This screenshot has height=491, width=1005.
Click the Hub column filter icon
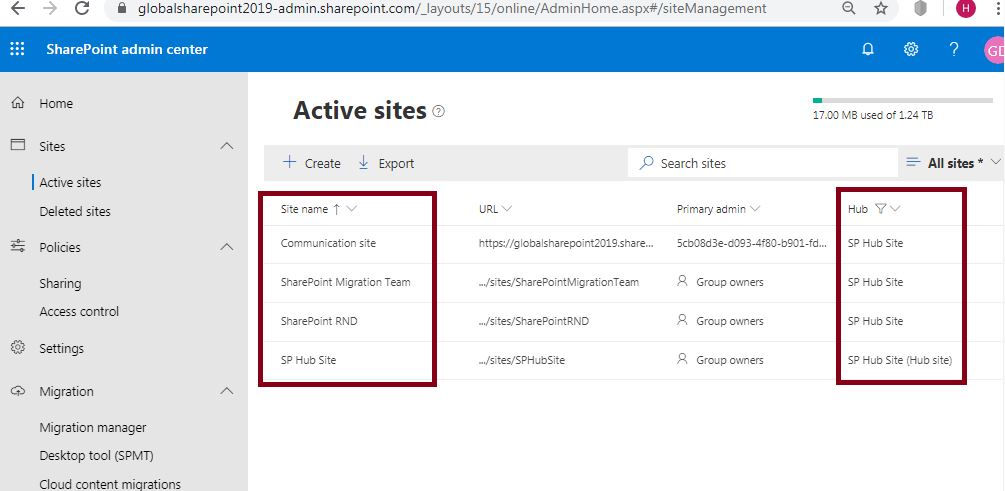880,208
